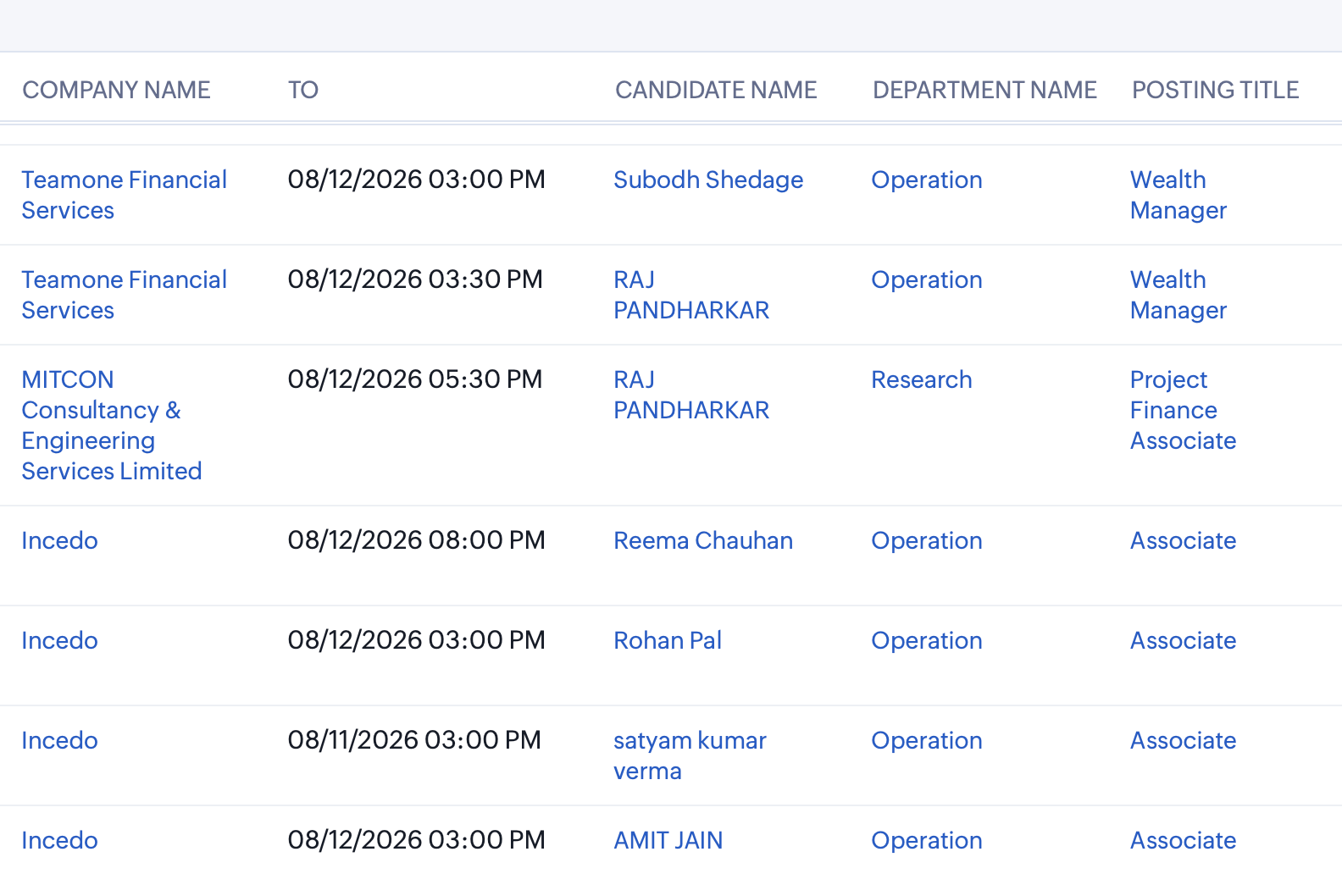This screenshot has height=896, width=1342.
Task: Open Incedo in Reema Chauhan's row
Action: pos(59,540)
